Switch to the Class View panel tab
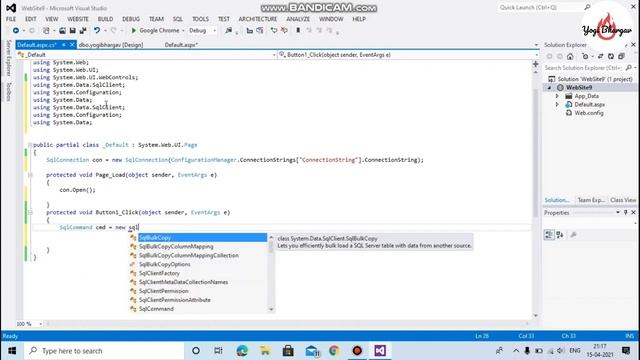Image resolution: width=640 pixels, height=360 pixels. (x=623, y=200)
